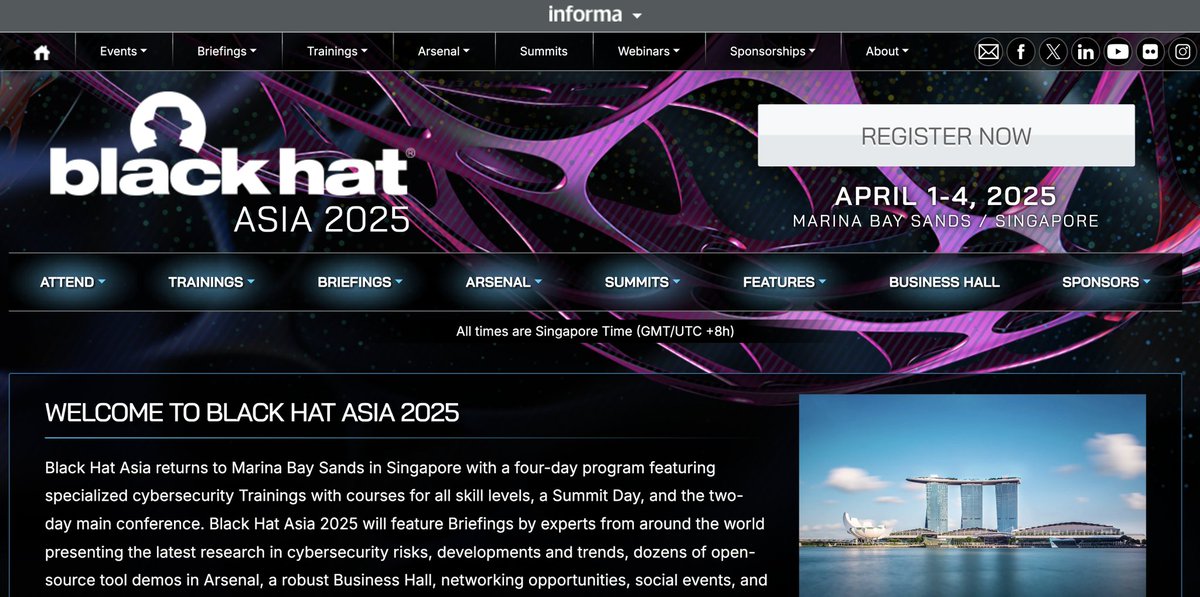Expand the SPONSORS menu

pos(1106,282)
